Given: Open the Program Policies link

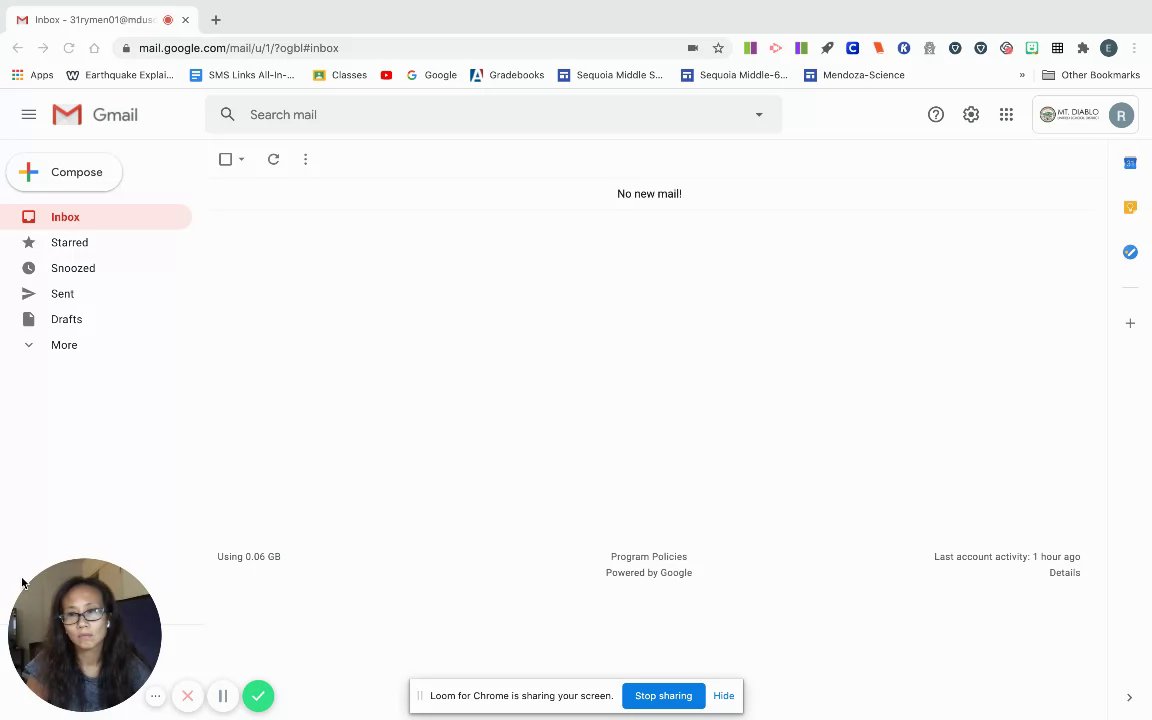Looking at the screenshot, I should 649,557.
